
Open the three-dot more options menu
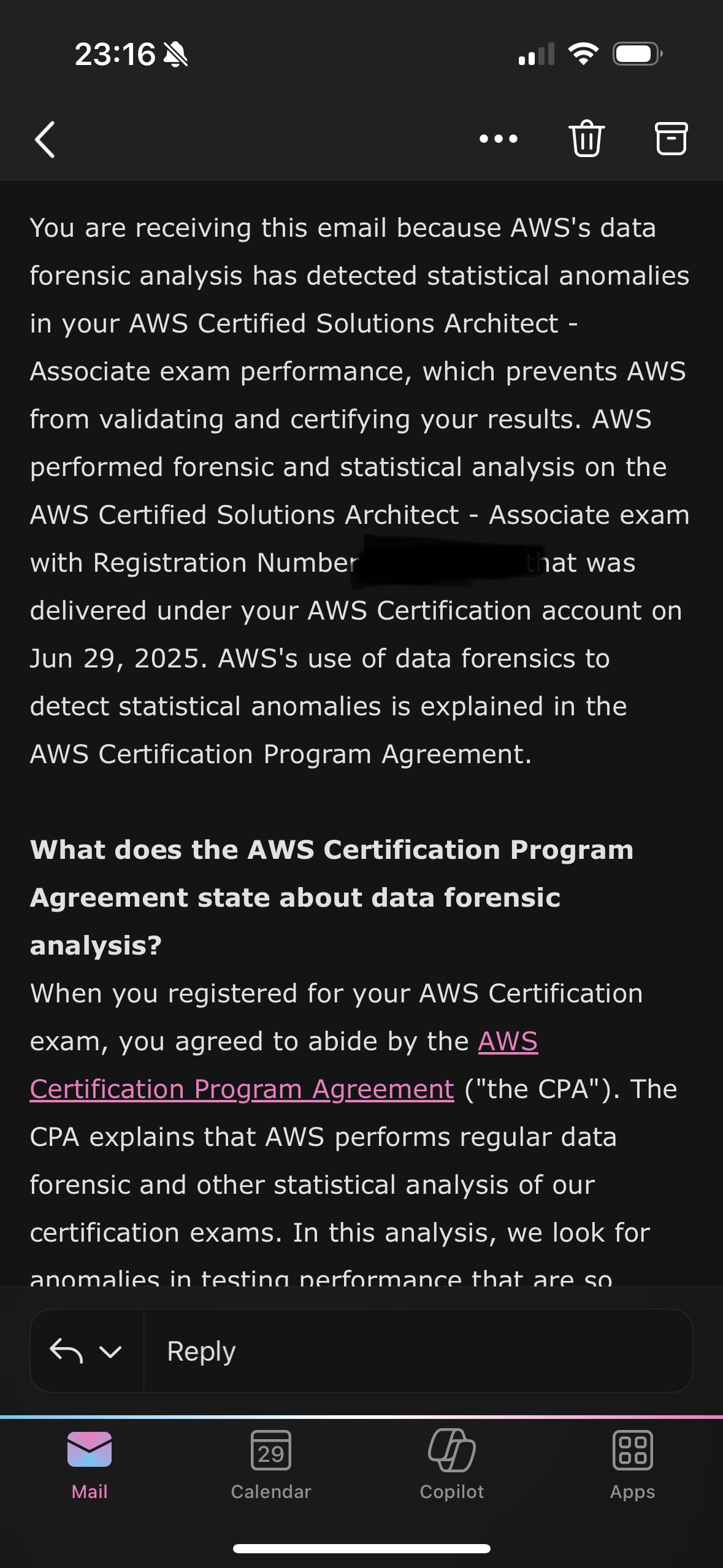498,139
